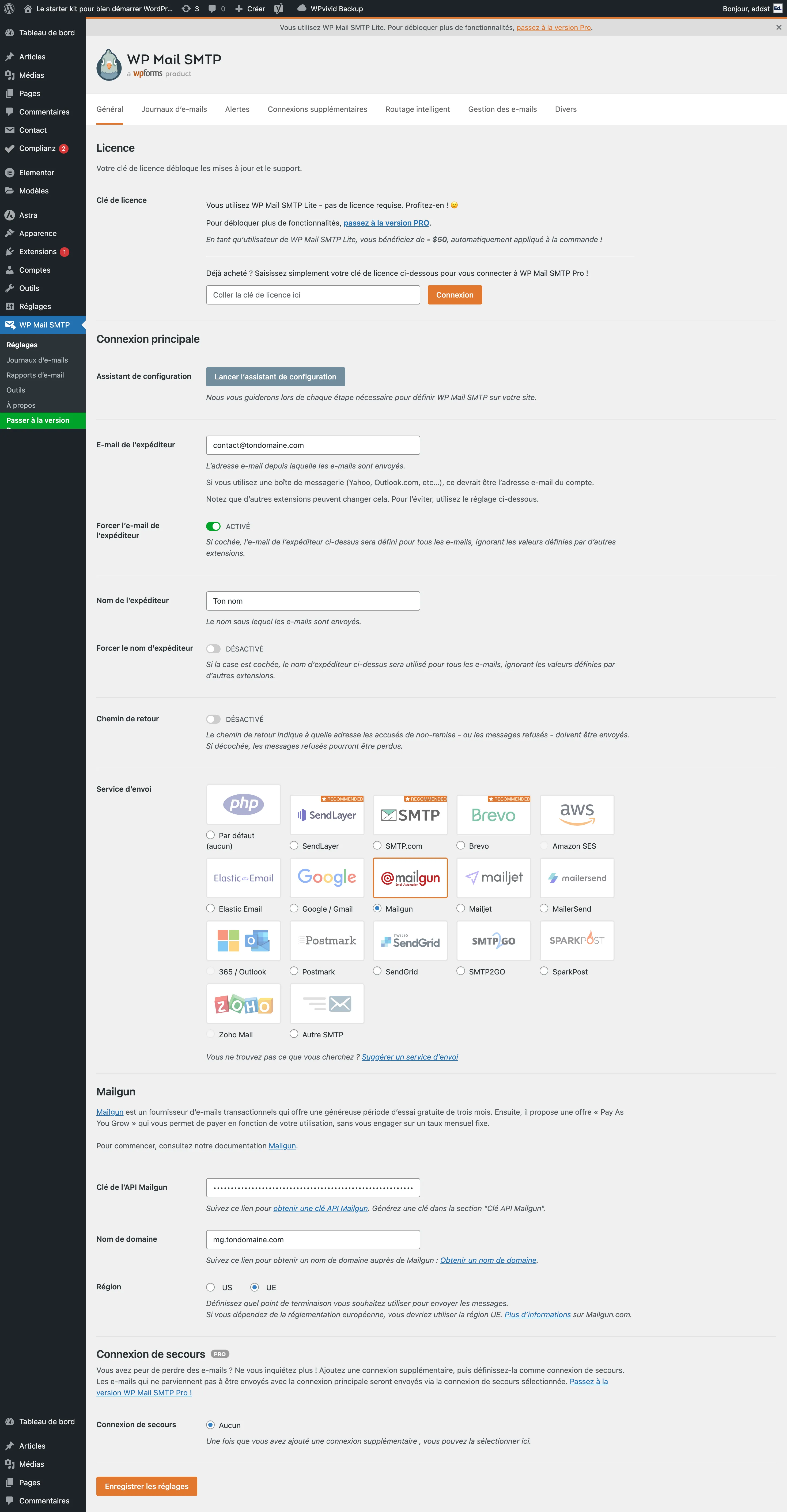787x1512 pixels.
Task: Focus the E-mail de l'expéditeur field
Action: coord(313,445)
